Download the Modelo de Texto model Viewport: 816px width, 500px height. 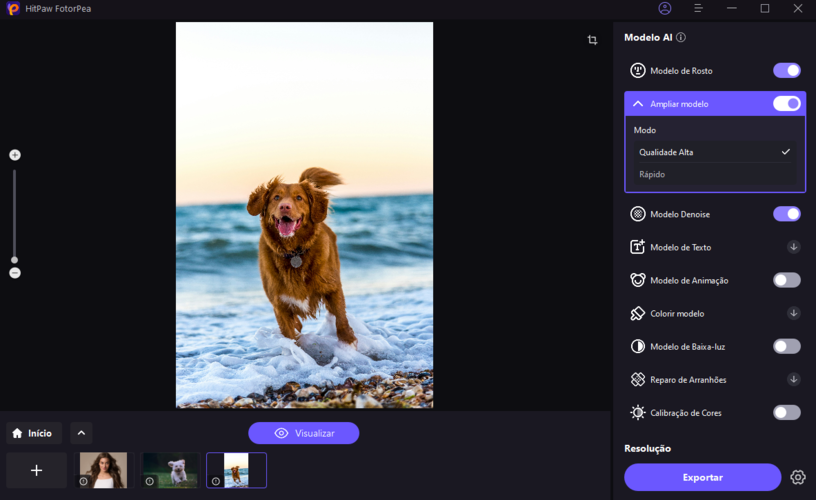(794, 247)
